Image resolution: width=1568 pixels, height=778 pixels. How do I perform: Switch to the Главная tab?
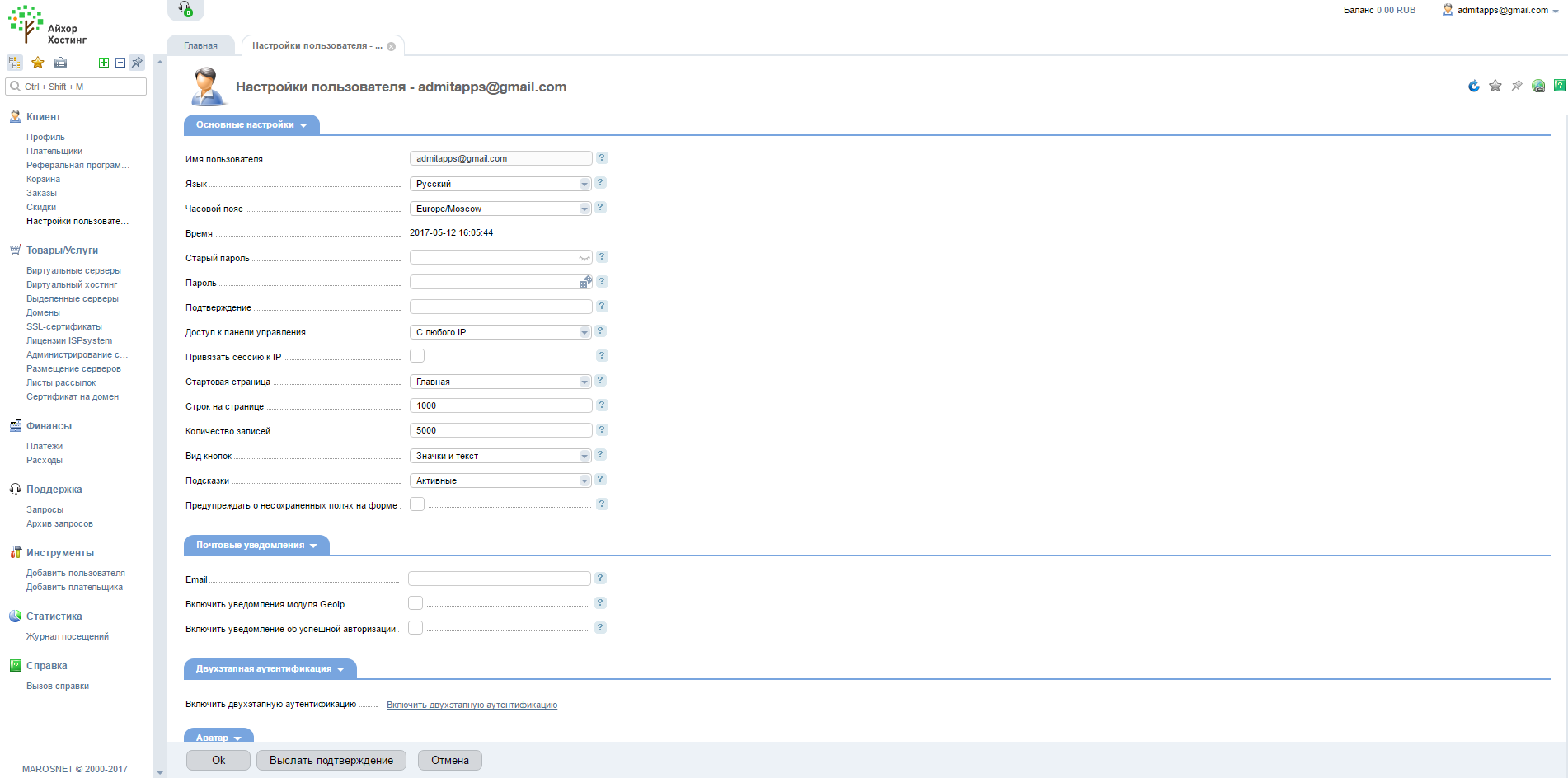[200, 46]
